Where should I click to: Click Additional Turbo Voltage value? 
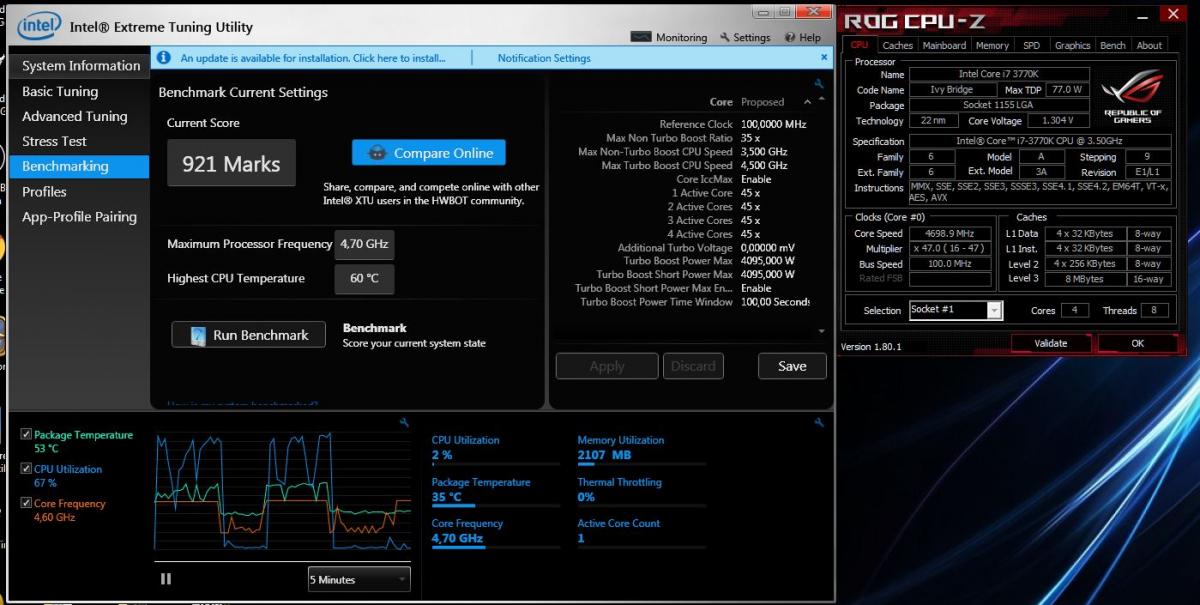(768, 248)
